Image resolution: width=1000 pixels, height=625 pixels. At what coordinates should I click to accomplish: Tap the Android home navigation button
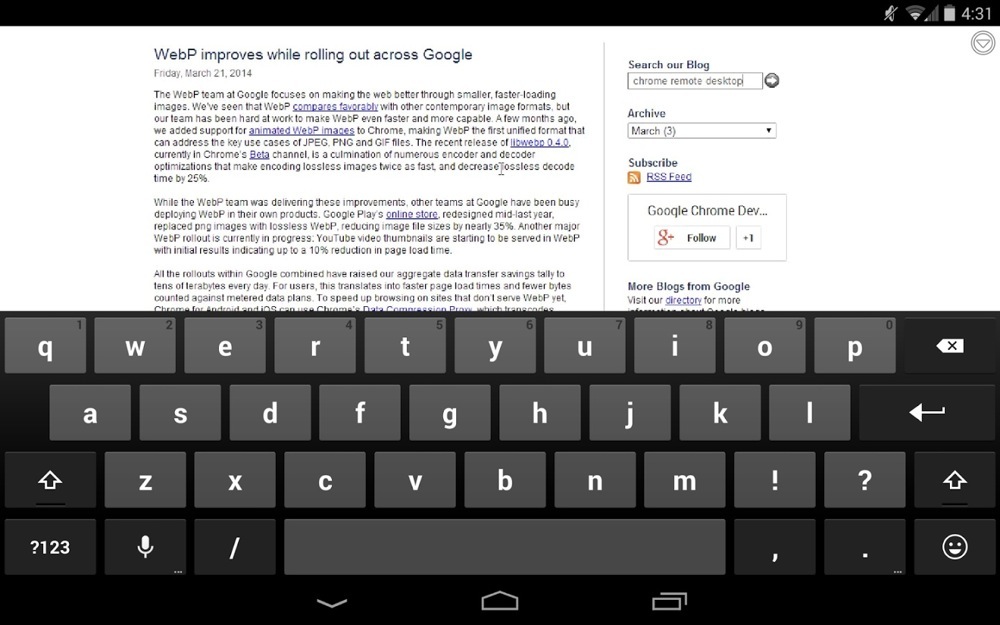pyautogui.click(x=500, y=601)
